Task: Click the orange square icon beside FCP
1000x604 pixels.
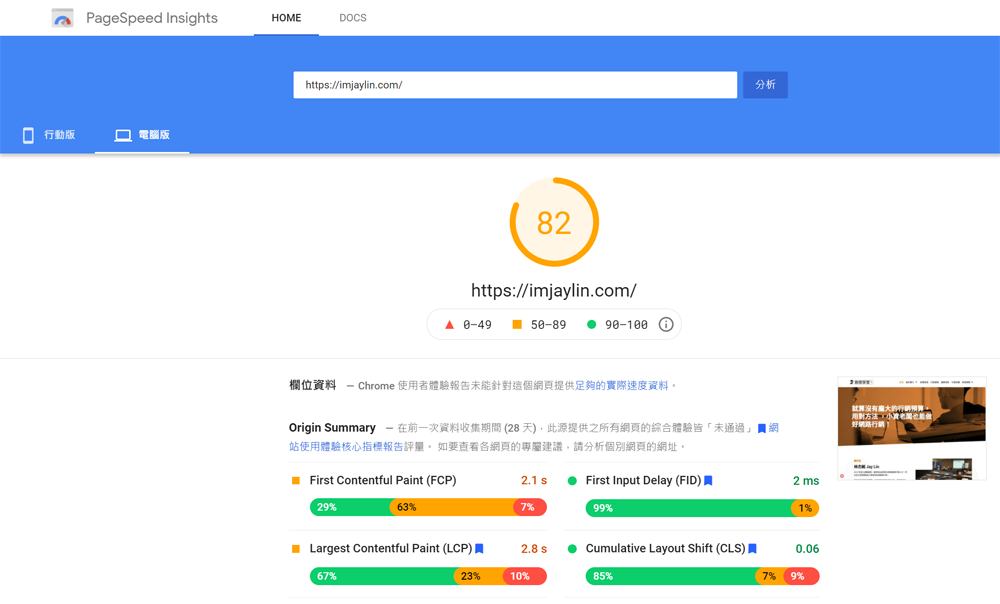Action: click(296, 481)
